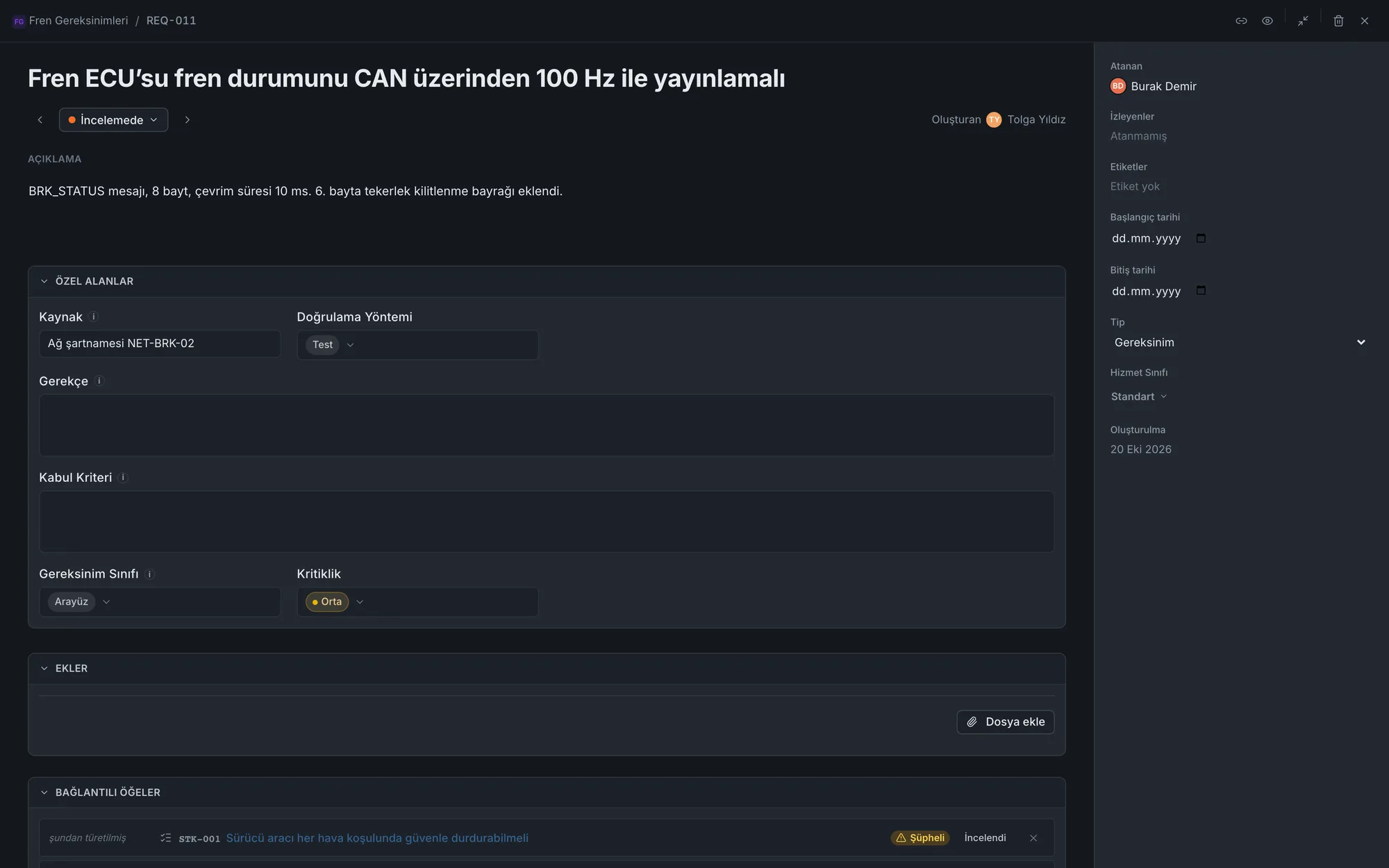Click assignee Burak Demir

pos(1153,86)
